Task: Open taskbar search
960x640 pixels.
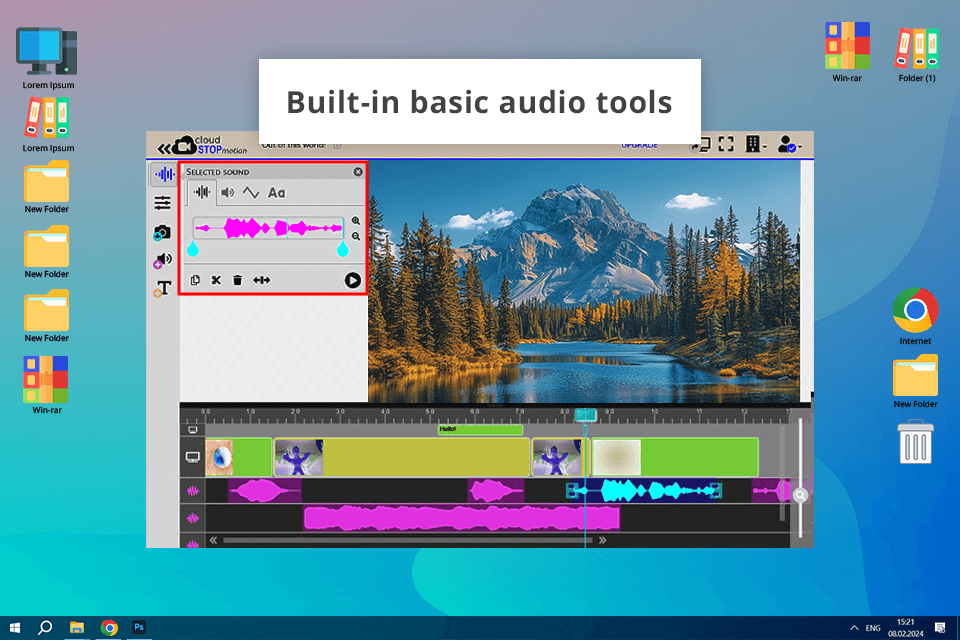Action: point(45,628)
